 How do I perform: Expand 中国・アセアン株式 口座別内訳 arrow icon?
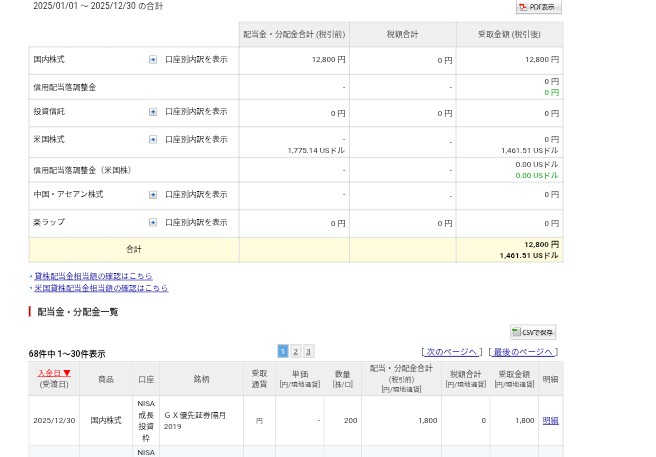[x=153, y=195]
